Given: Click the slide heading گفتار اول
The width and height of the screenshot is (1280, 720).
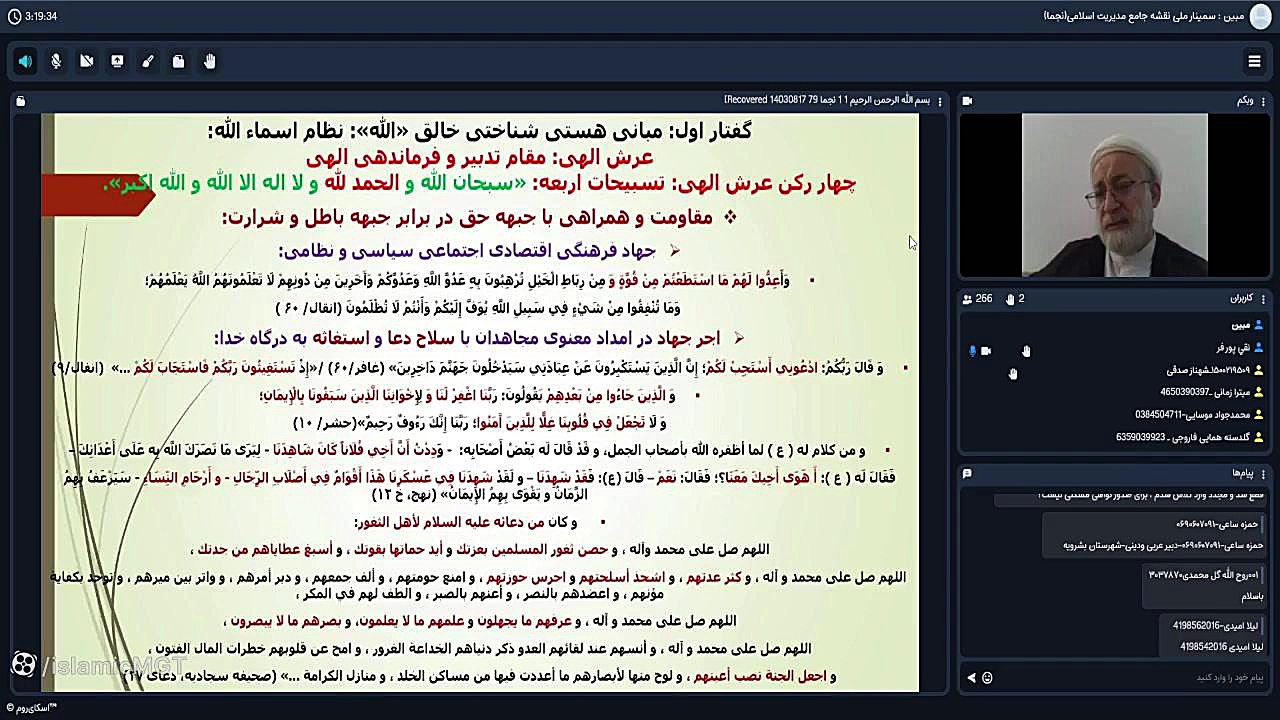Looking at the screenshot, I should [x=480, y=131].
